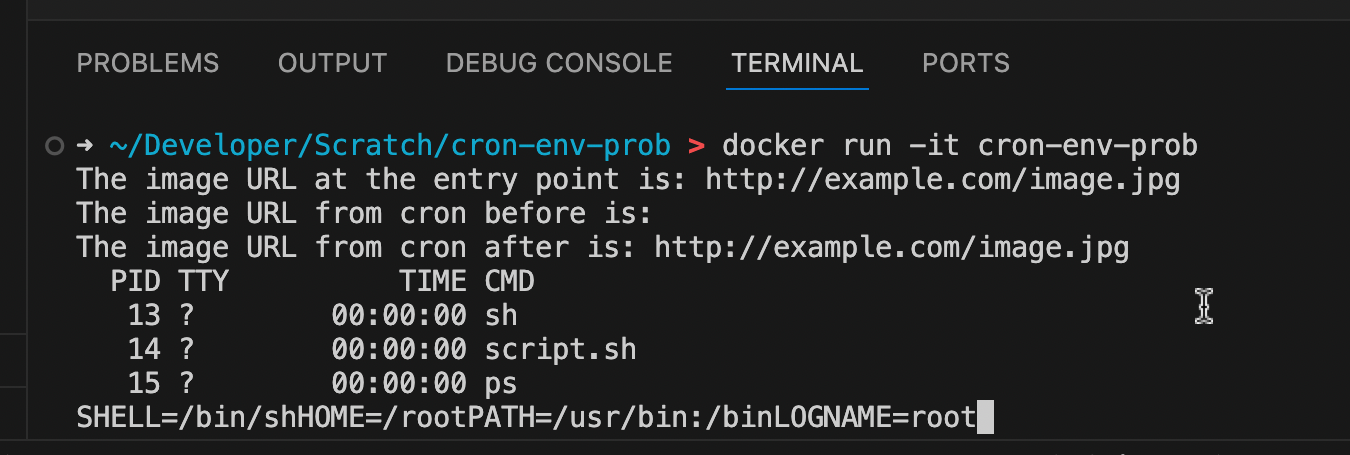
Task: Switch to the OUTPUT tab
Action: [332, 64]
